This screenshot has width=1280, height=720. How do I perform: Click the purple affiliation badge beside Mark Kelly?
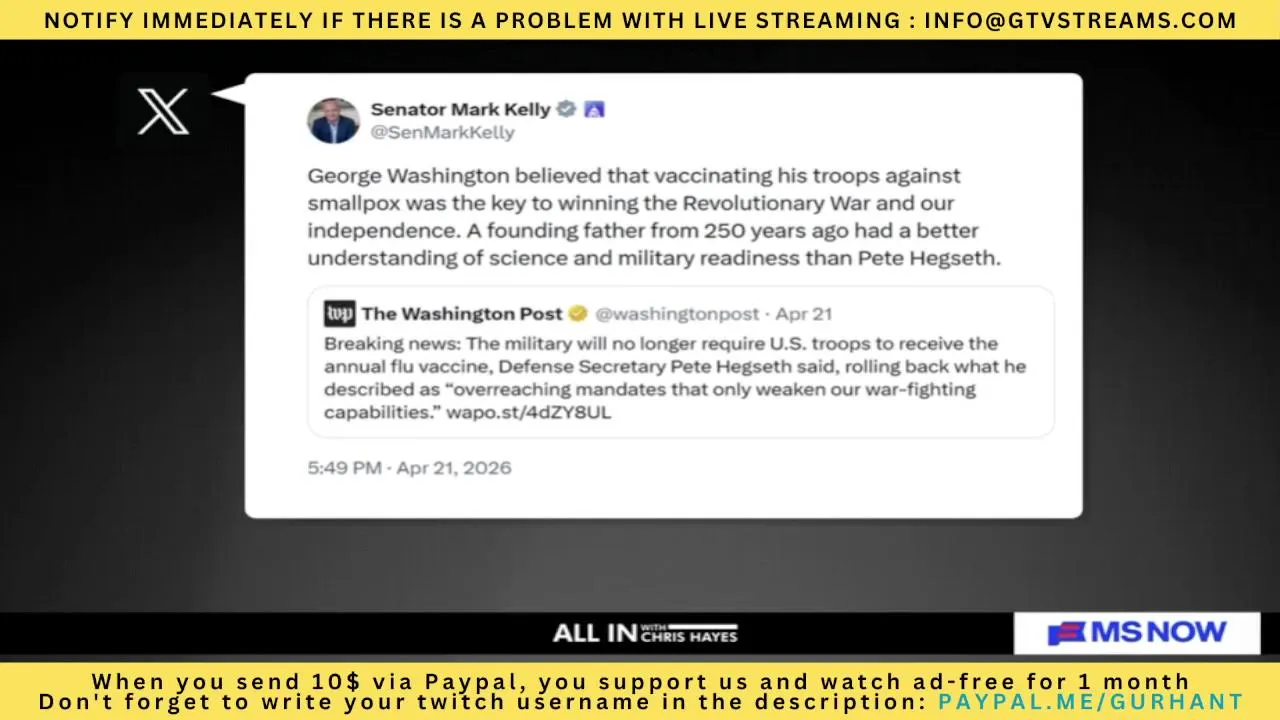pyautogui.click(x=594, y=109)
